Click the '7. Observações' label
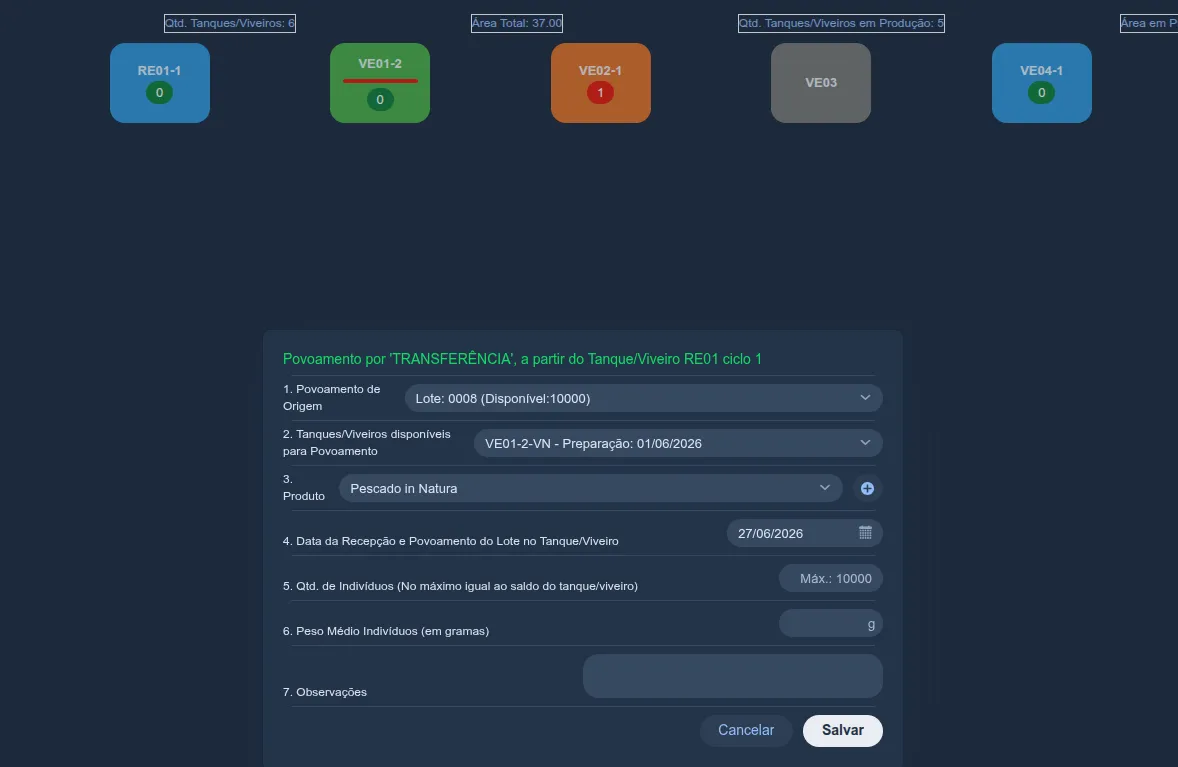 pyautogui.click(x=325, y=692)
